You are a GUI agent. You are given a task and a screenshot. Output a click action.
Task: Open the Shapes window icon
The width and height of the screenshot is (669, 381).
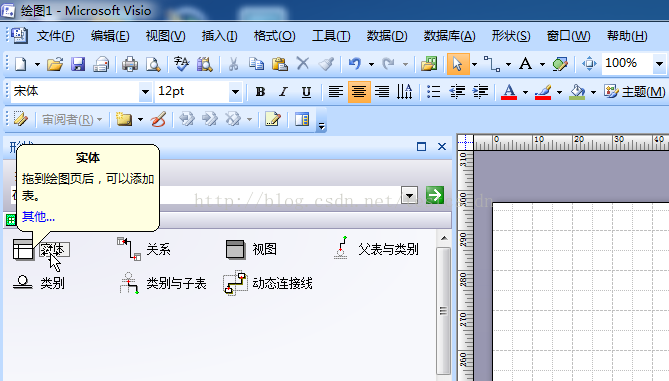[x=429, y=64]
